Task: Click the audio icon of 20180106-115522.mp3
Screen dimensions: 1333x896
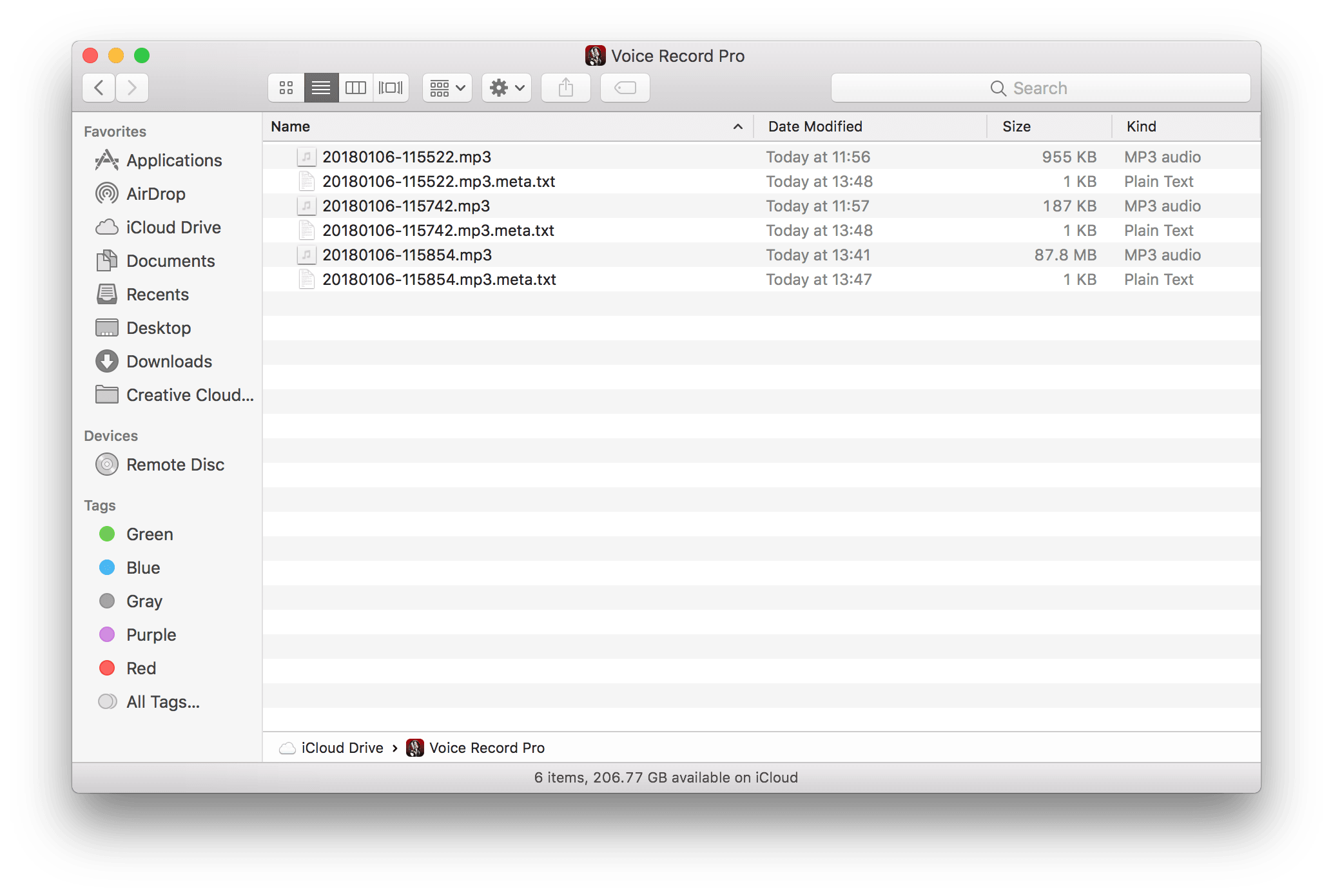Action: pos(307,157)
